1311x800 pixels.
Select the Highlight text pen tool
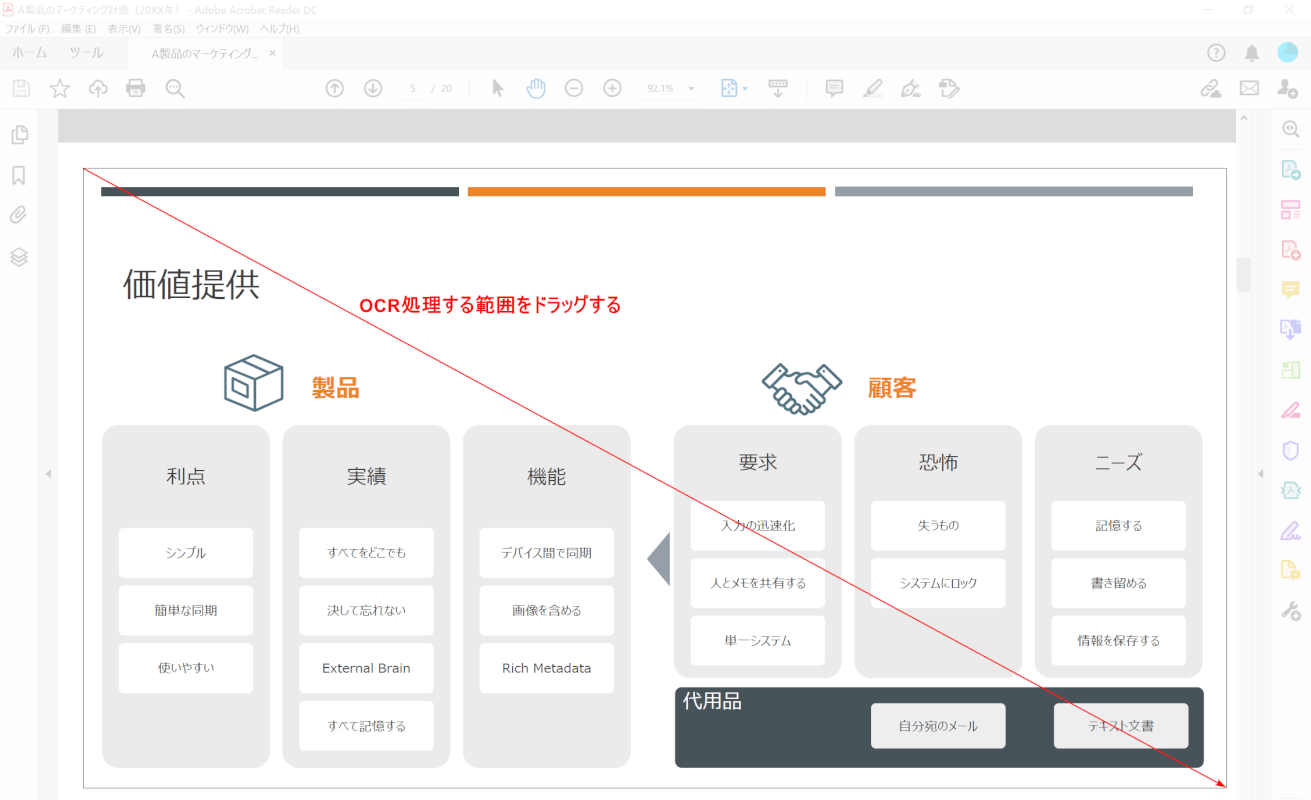[872, 88]
